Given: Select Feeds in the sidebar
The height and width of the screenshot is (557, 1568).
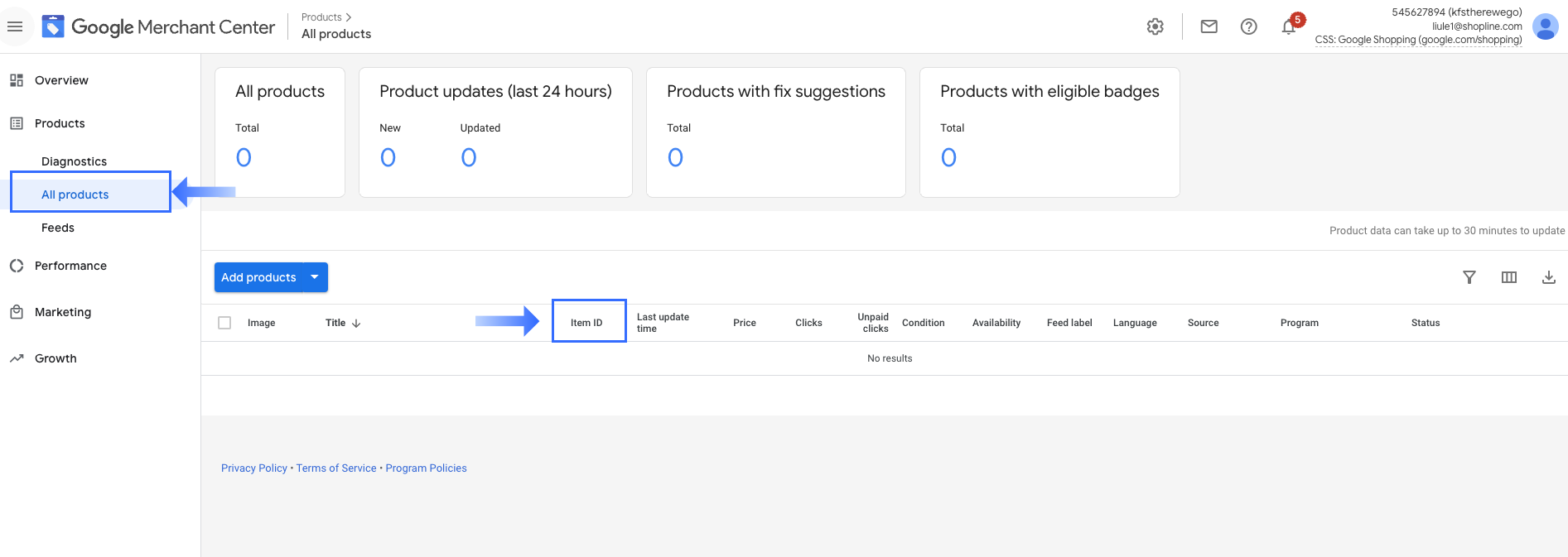Looking at the screenshot, I should (x=58, y=228).
